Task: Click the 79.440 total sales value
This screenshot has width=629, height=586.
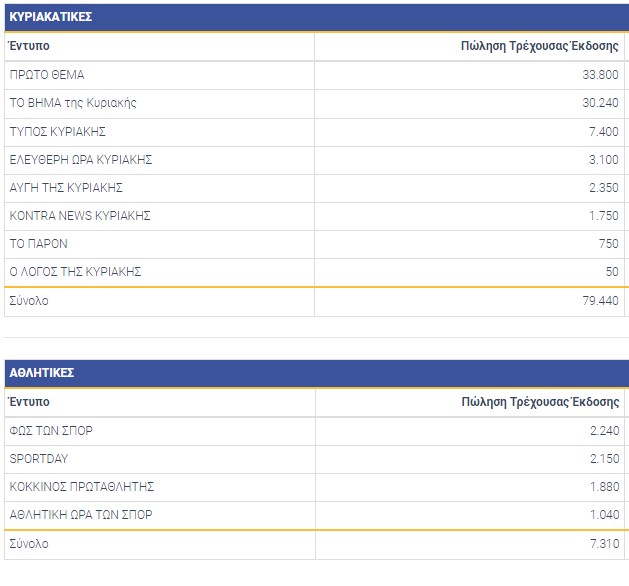Action: click(600, 300)
